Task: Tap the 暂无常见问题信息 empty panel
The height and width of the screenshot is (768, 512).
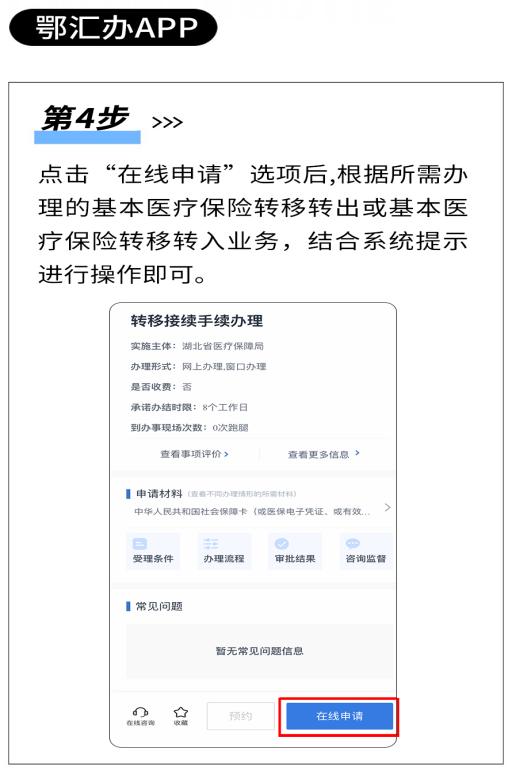Action: click(259, 651)
